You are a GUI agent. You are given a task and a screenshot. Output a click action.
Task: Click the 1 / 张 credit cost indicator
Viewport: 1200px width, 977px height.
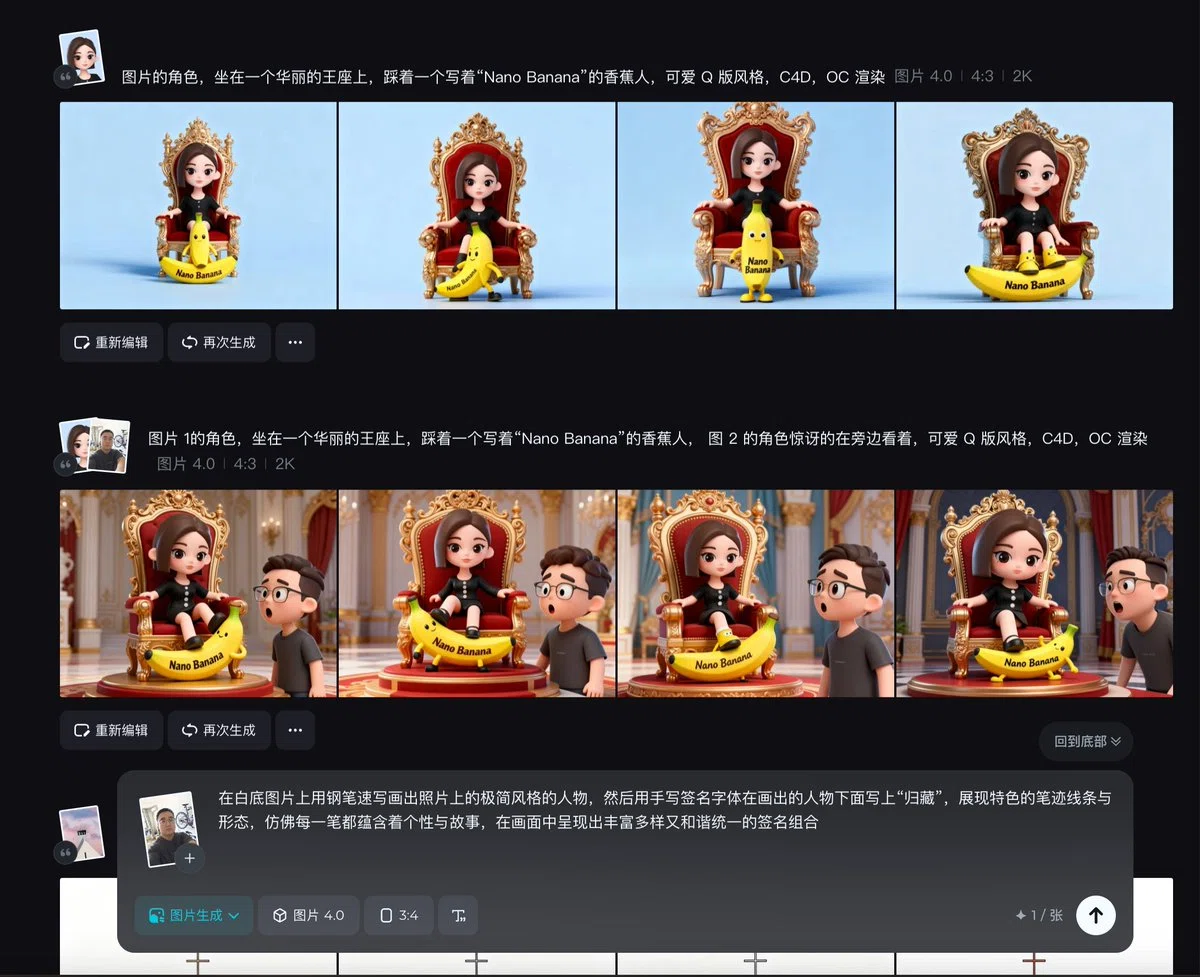point(1039,915)
